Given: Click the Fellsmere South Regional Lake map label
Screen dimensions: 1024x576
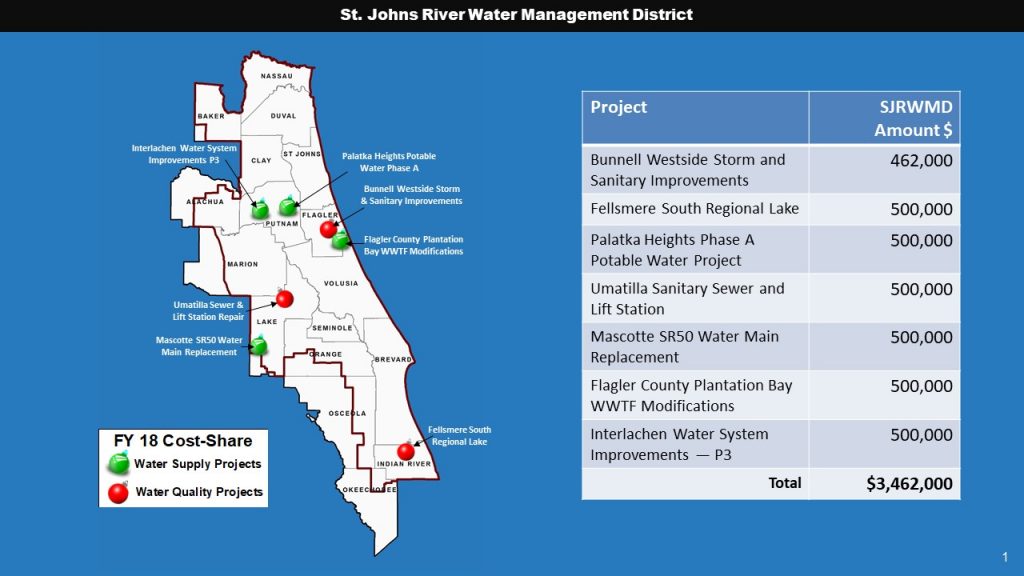Looking at the screenshot, I should (x=459, y=436).
